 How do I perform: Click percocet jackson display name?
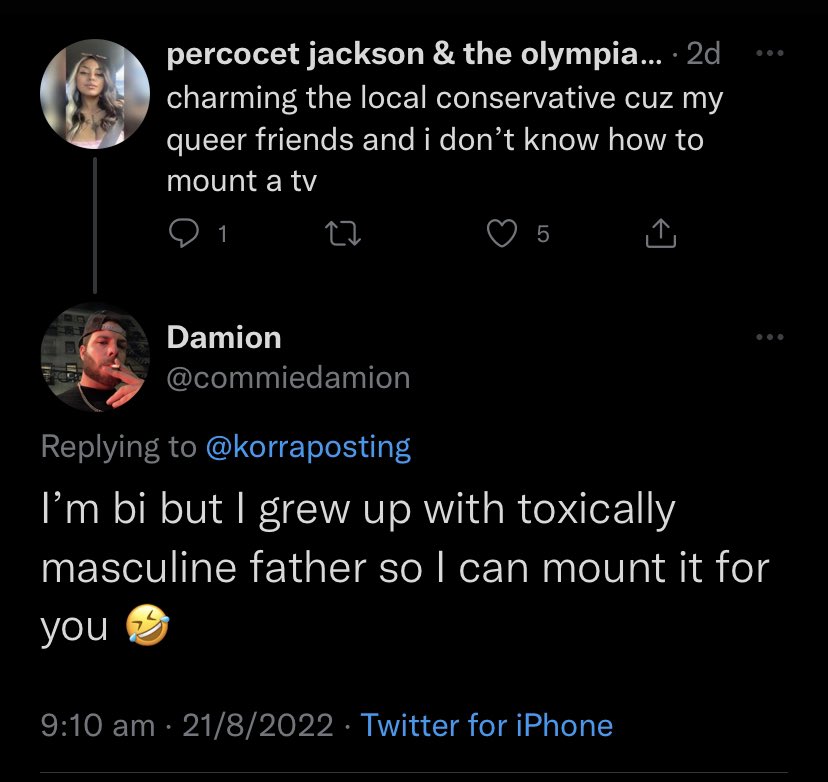[414, 54]
